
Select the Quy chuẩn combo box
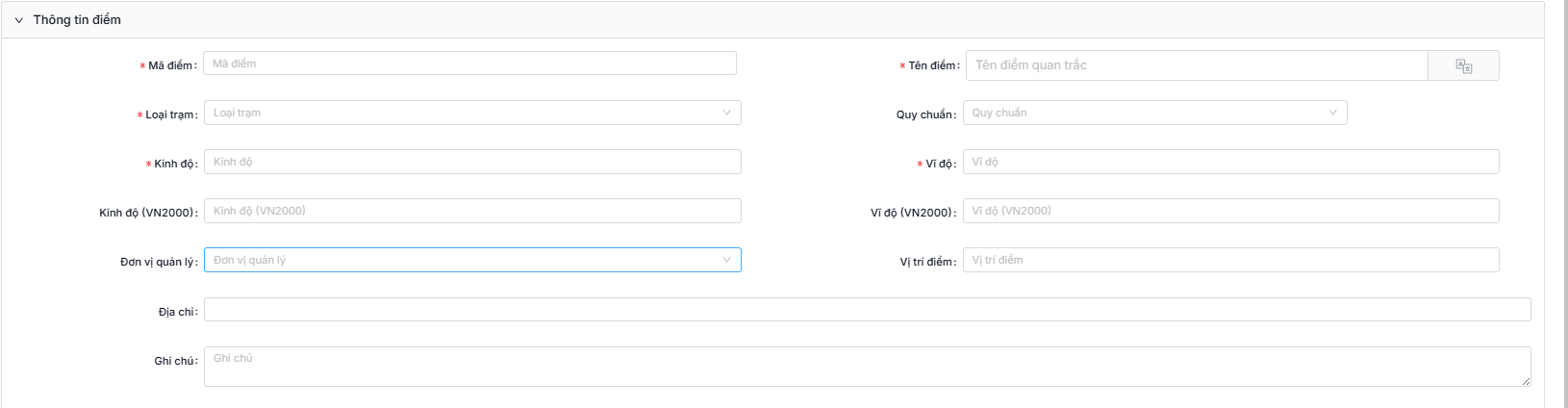(x=1154, y=113)
